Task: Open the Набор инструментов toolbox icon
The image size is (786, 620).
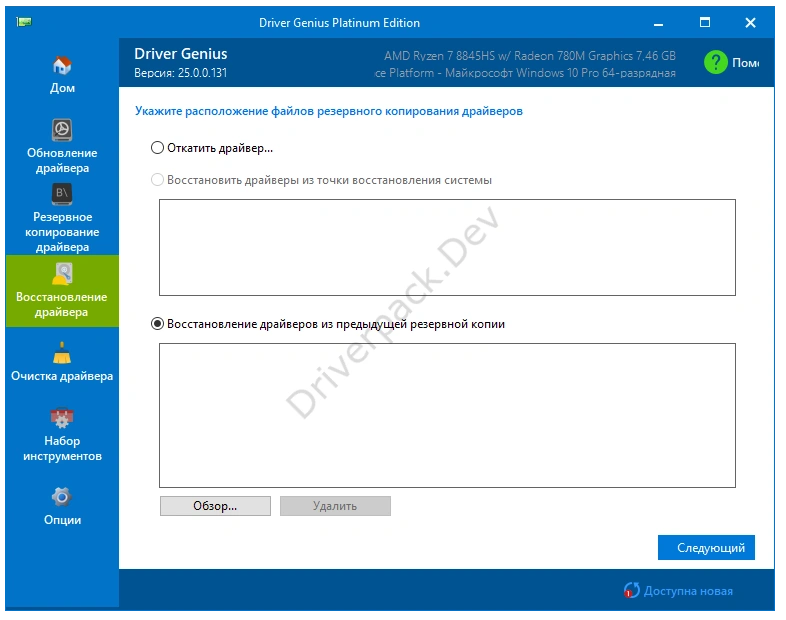Action: tap(62, 418)
